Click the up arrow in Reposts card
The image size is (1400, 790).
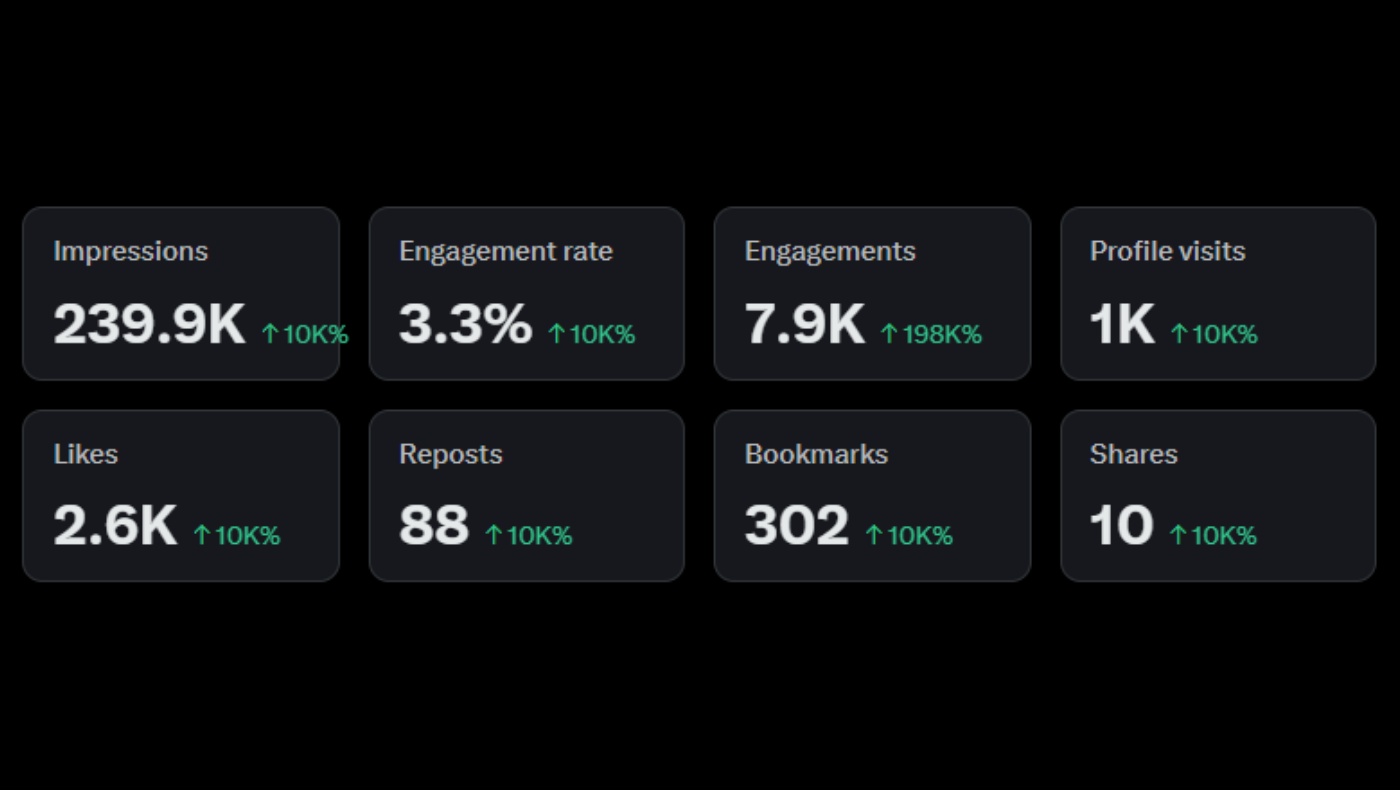(494, 536)
